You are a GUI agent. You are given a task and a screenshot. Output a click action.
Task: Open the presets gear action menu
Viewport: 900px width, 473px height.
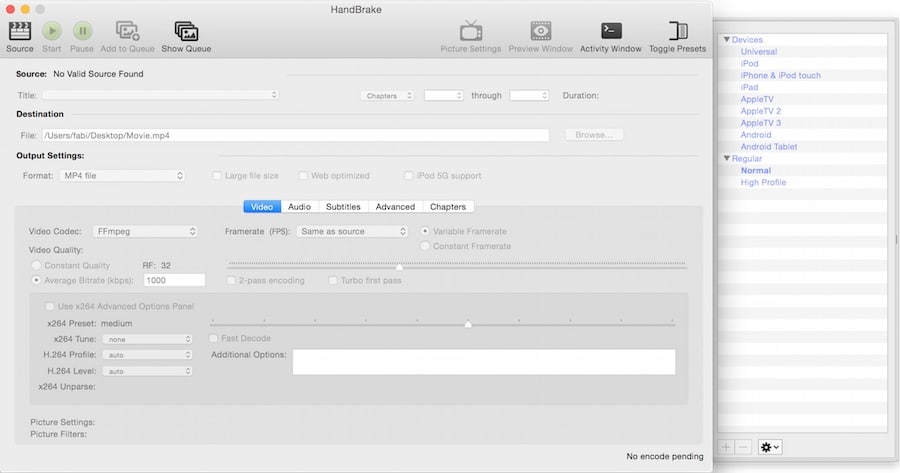[770, 447]
